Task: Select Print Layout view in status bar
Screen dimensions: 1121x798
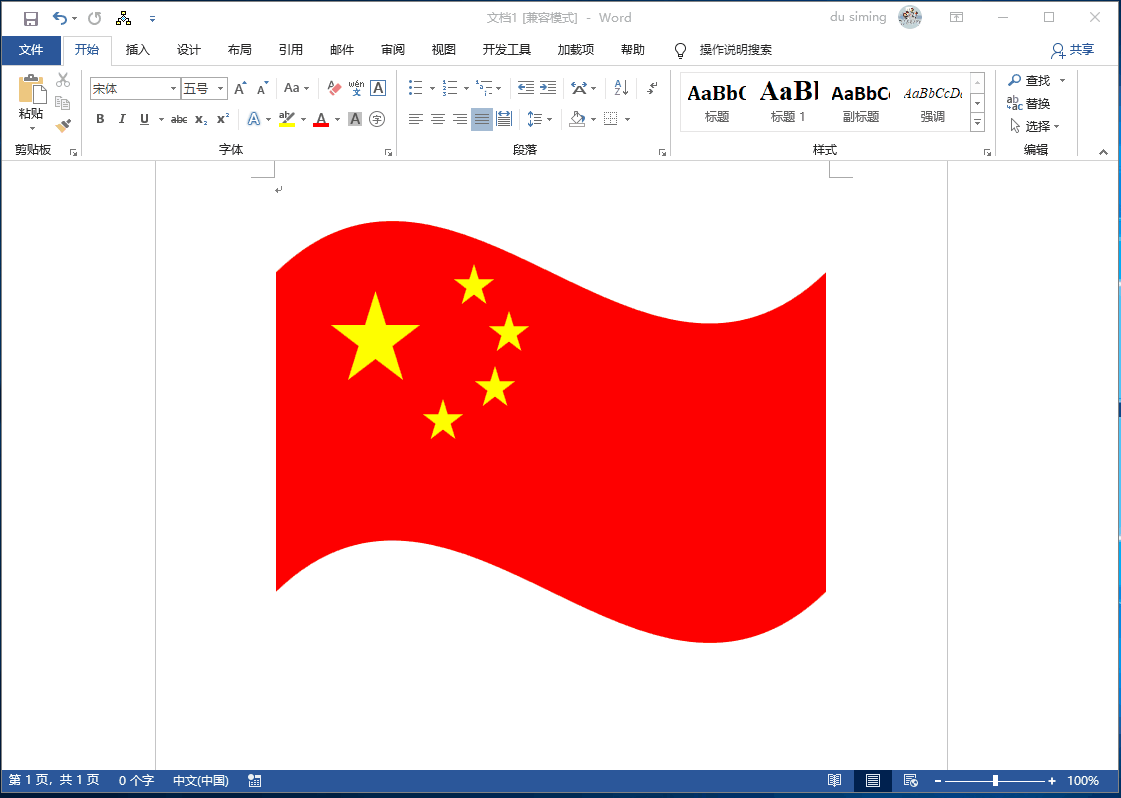Action: tap(872, 780)
